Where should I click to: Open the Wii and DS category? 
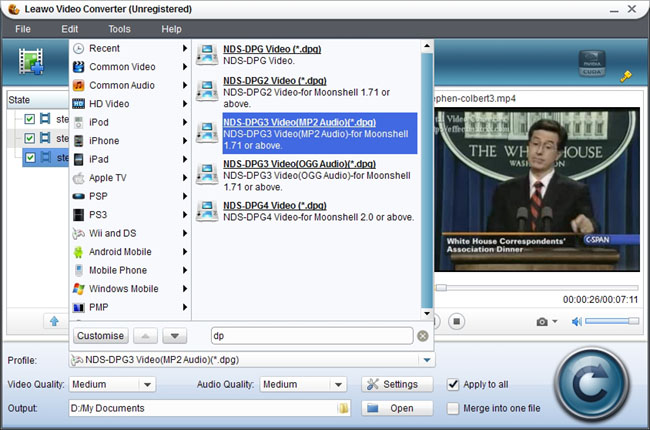[x=130, y=233]
